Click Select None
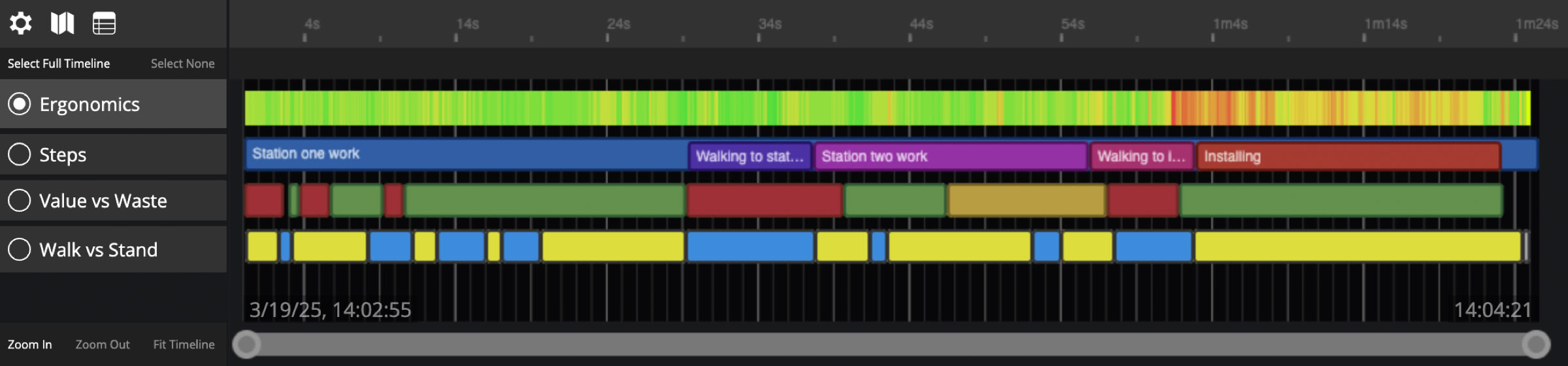The width and height of the screenshot is (1568, 366). coord(182,63)
